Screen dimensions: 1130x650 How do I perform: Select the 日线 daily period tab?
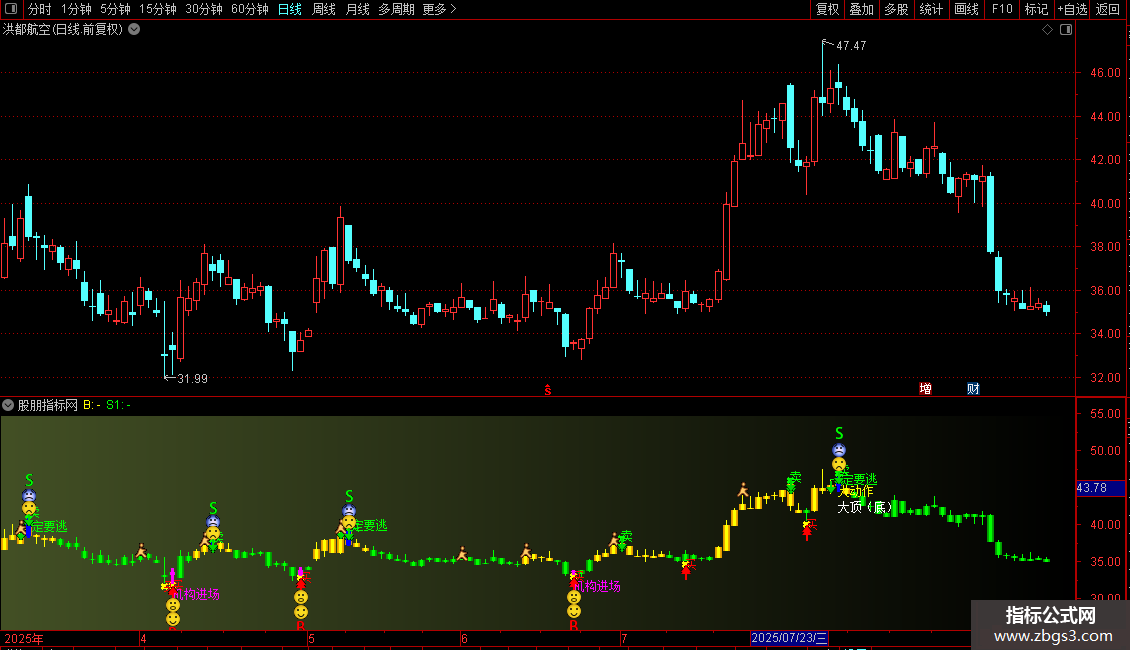coord(290,9)
